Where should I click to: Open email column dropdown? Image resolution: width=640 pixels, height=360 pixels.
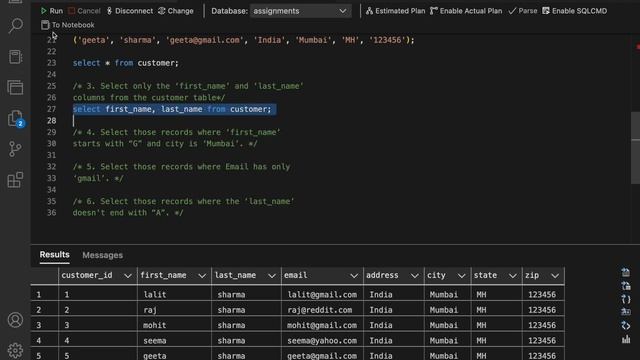coord(354,276)
